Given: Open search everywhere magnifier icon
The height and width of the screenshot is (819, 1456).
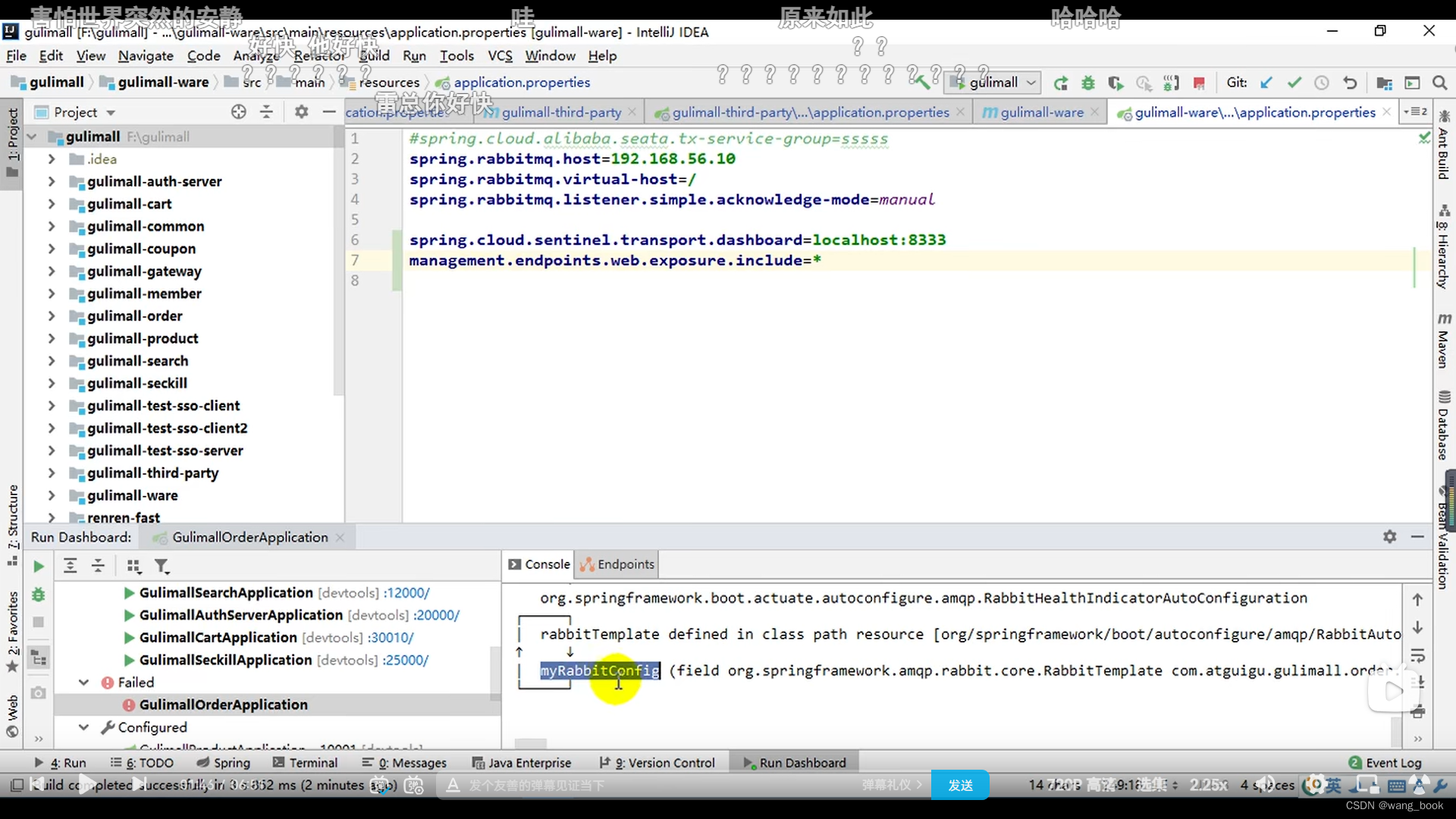Looking at the screenshot, I should pos(1439,83).
